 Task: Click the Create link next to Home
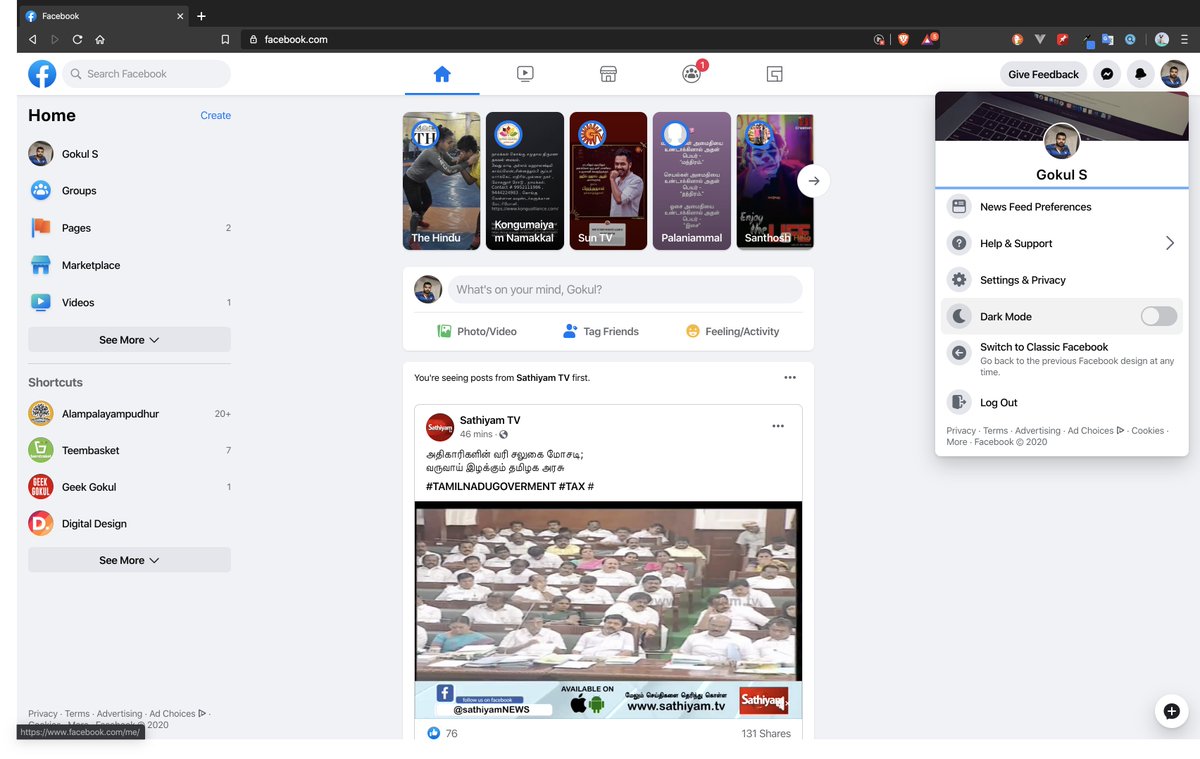(x=215, y=115)
